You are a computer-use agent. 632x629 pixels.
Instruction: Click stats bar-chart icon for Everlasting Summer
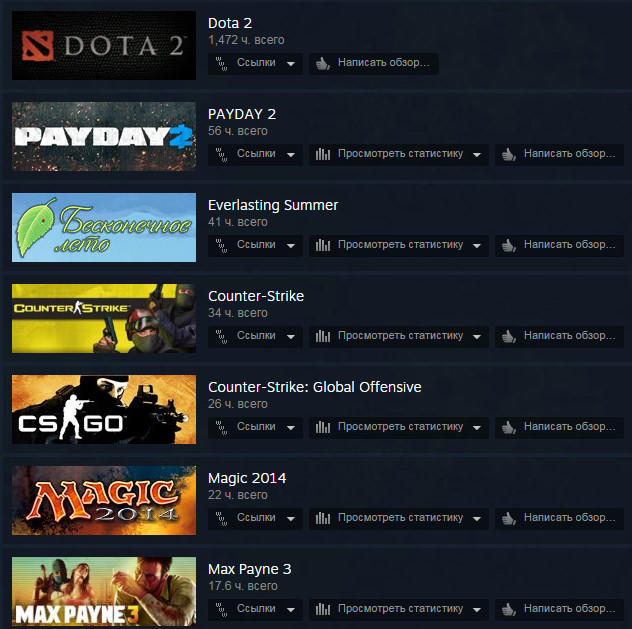coord(322,245)
